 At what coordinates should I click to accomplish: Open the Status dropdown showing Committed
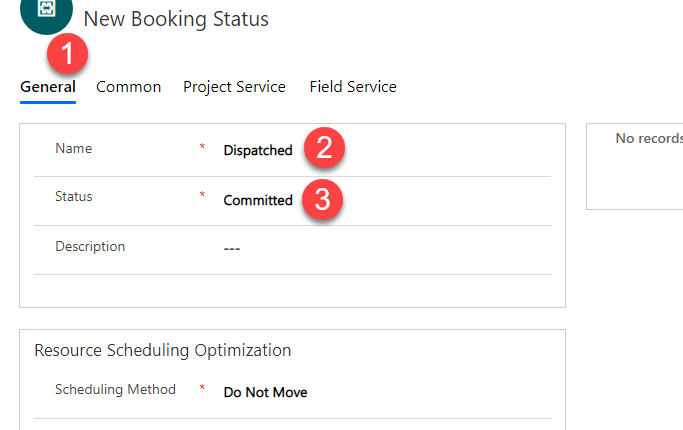[258, 200]
